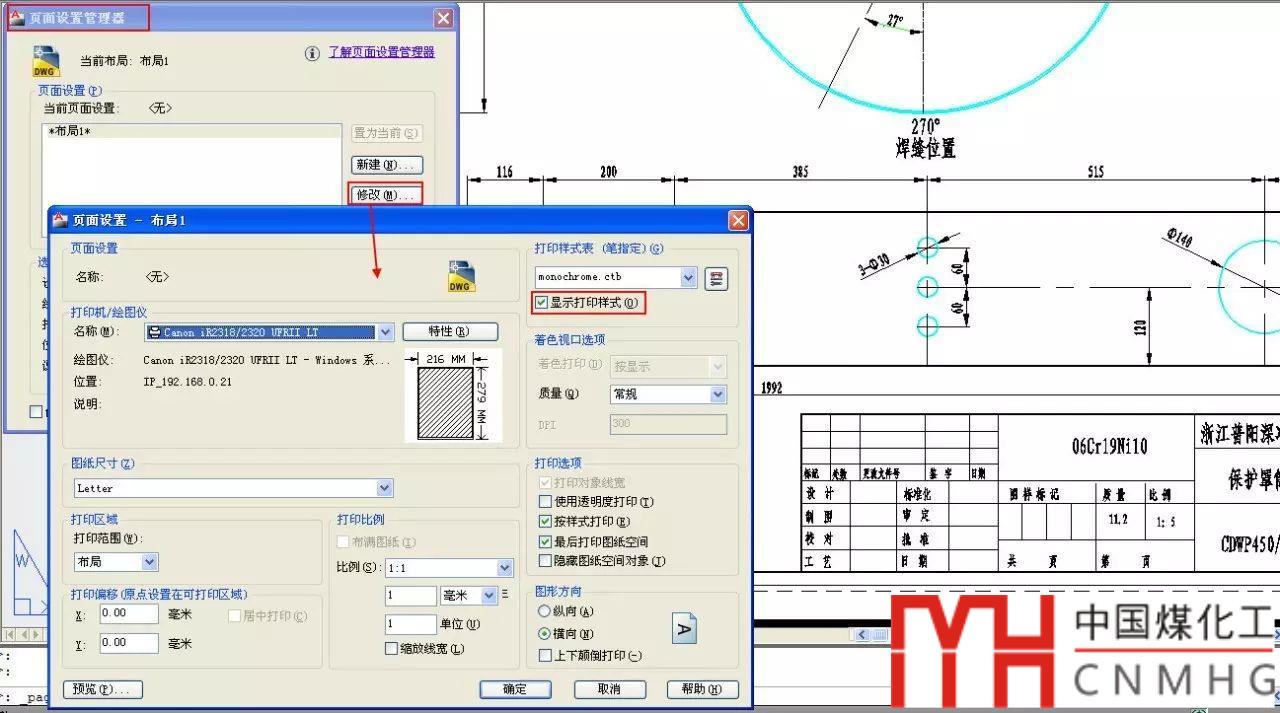The height and width of the screenshot is (713, 1280).
Task: Open the plot style table editor icon
Action: click(x=716, y=278)
